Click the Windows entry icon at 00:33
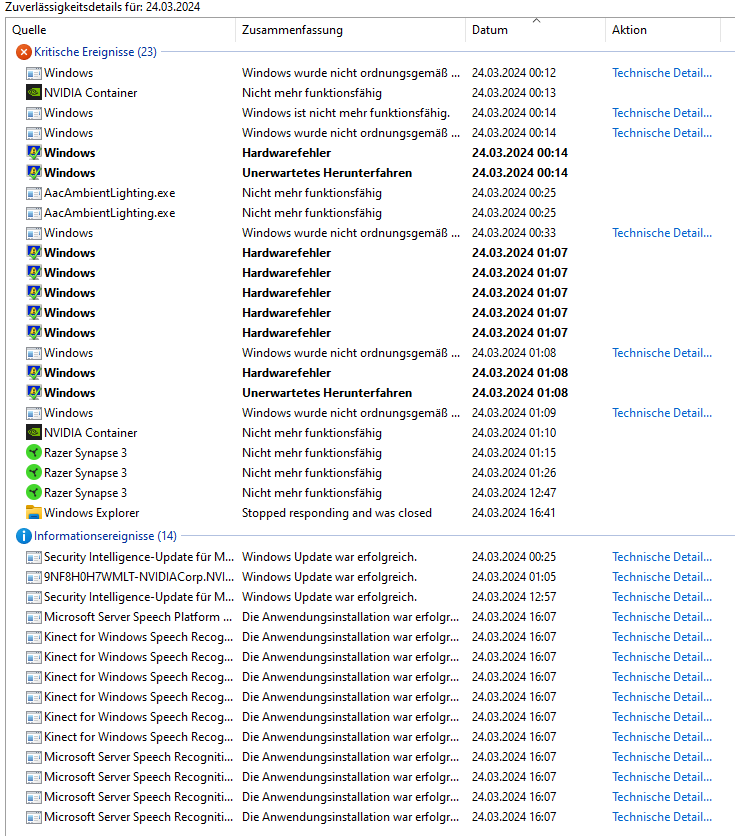Image resolution: width=735 pixels, height=836 pixels. point(34,233)
